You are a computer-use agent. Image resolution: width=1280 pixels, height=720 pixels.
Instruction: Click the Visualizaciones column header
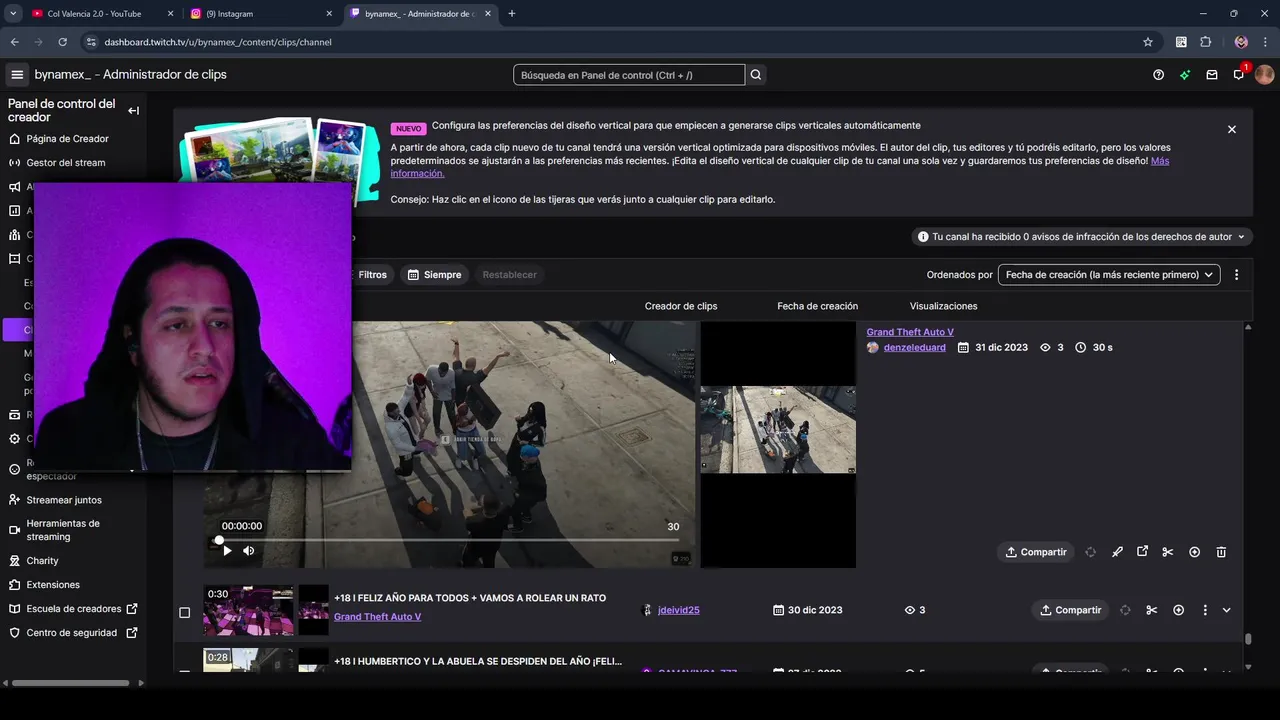tap(943, 306)
